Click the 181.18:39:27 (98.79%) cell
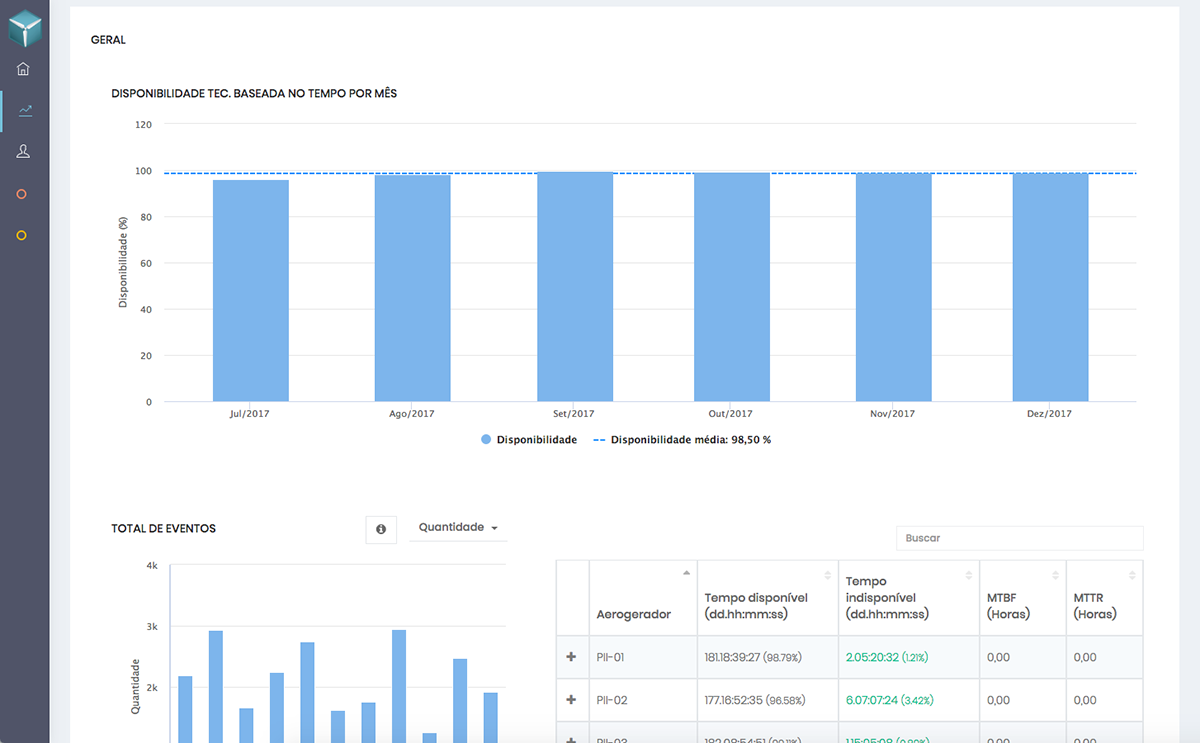Viewport: 1200px width, 743px height. 768,657
